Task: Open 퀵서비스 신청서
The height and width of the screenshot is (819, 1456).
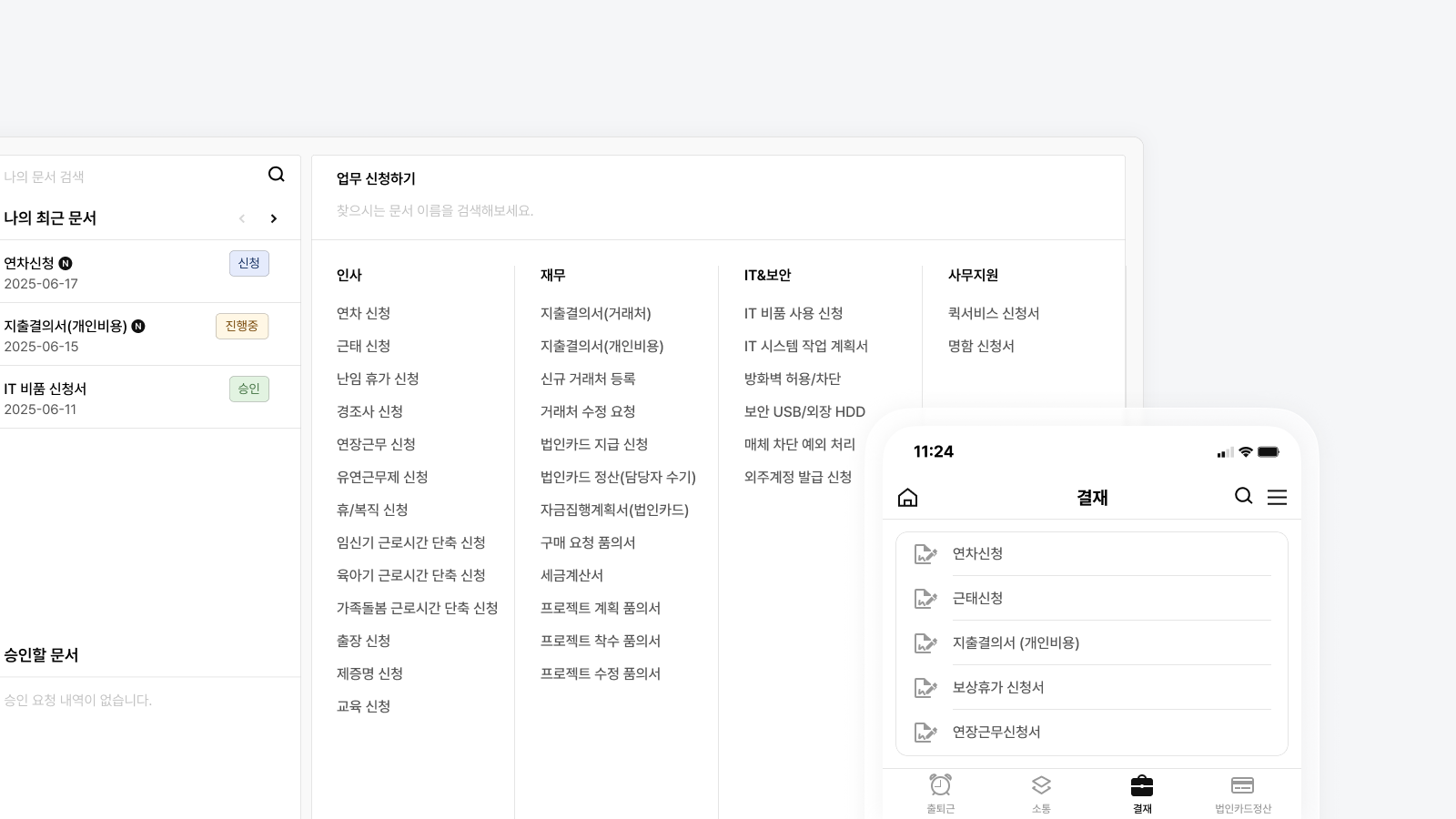Action: coord(994,313)
